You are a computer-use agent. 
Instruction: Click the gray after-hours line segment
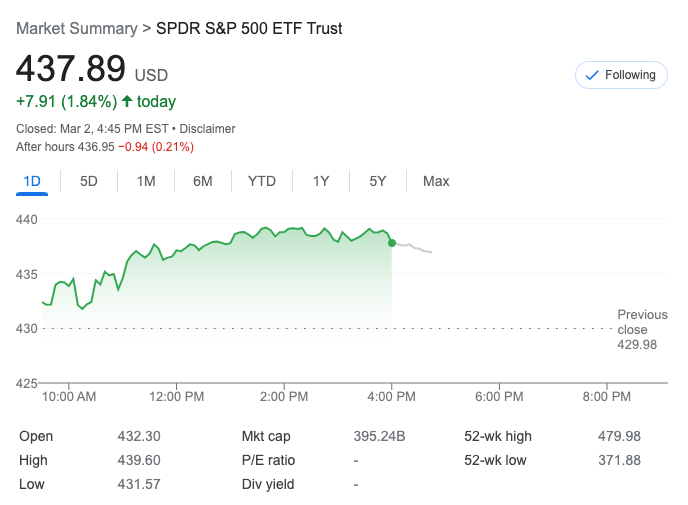coord(415,247)
